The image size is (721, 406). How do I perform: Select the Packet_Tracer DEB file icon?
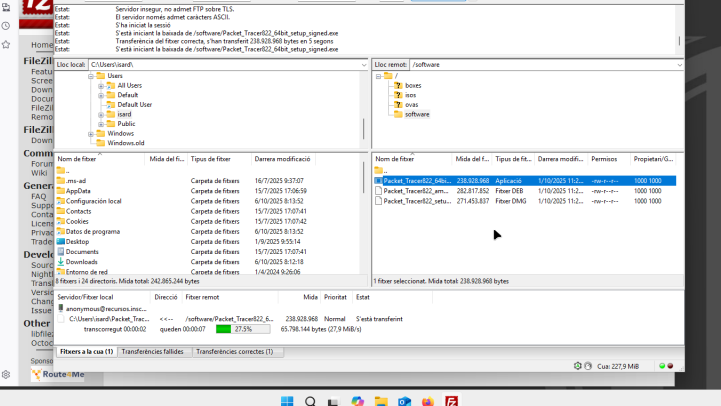378,191
